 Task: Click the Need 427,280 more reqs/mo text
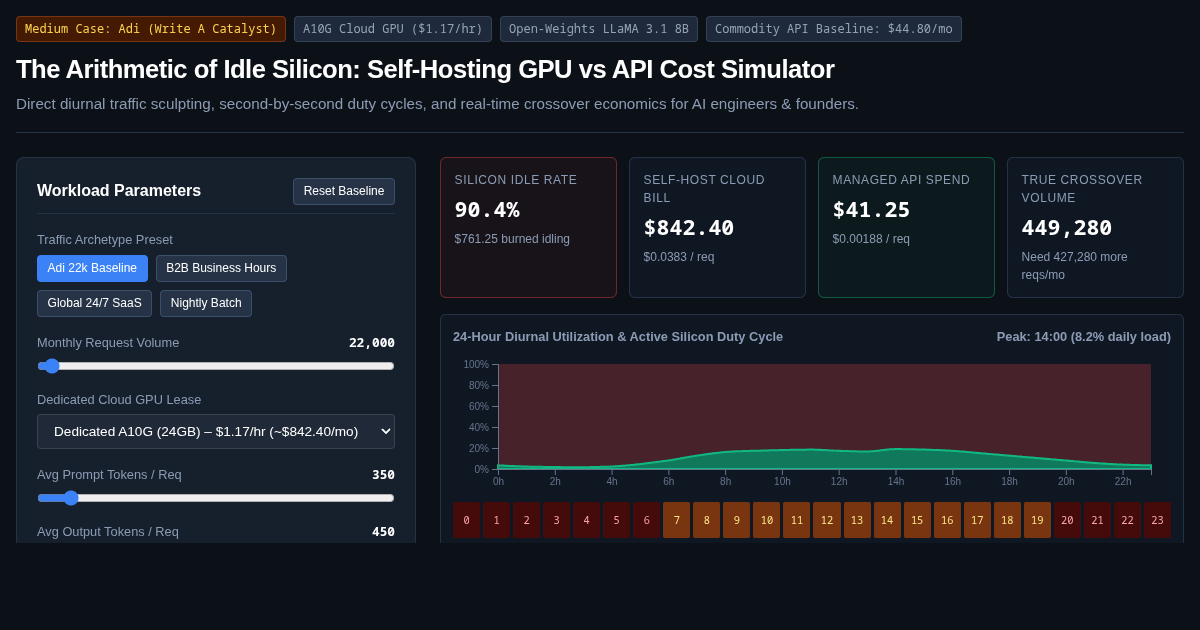point(1074,266)
